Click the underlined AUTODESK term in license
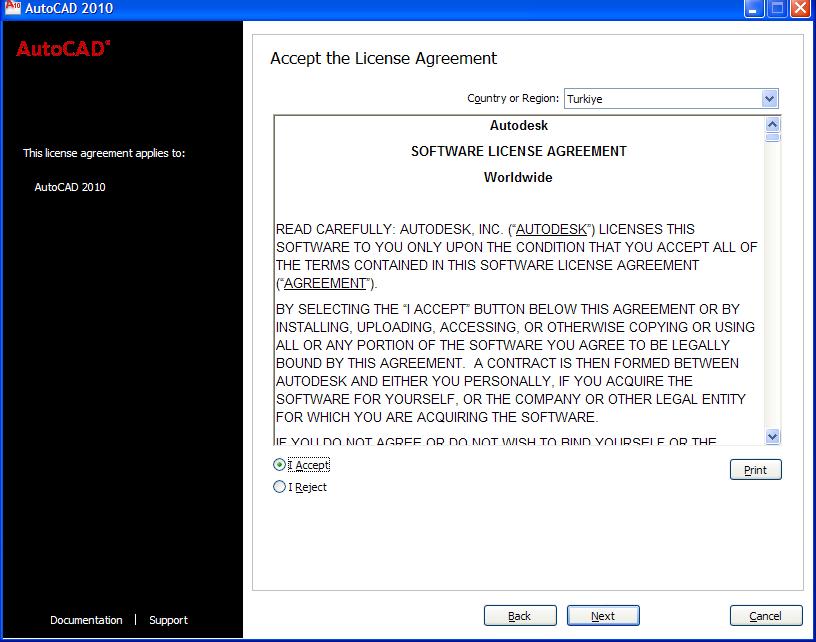Image resolution: width=816 pixels, height=642 pixels. 551,229
